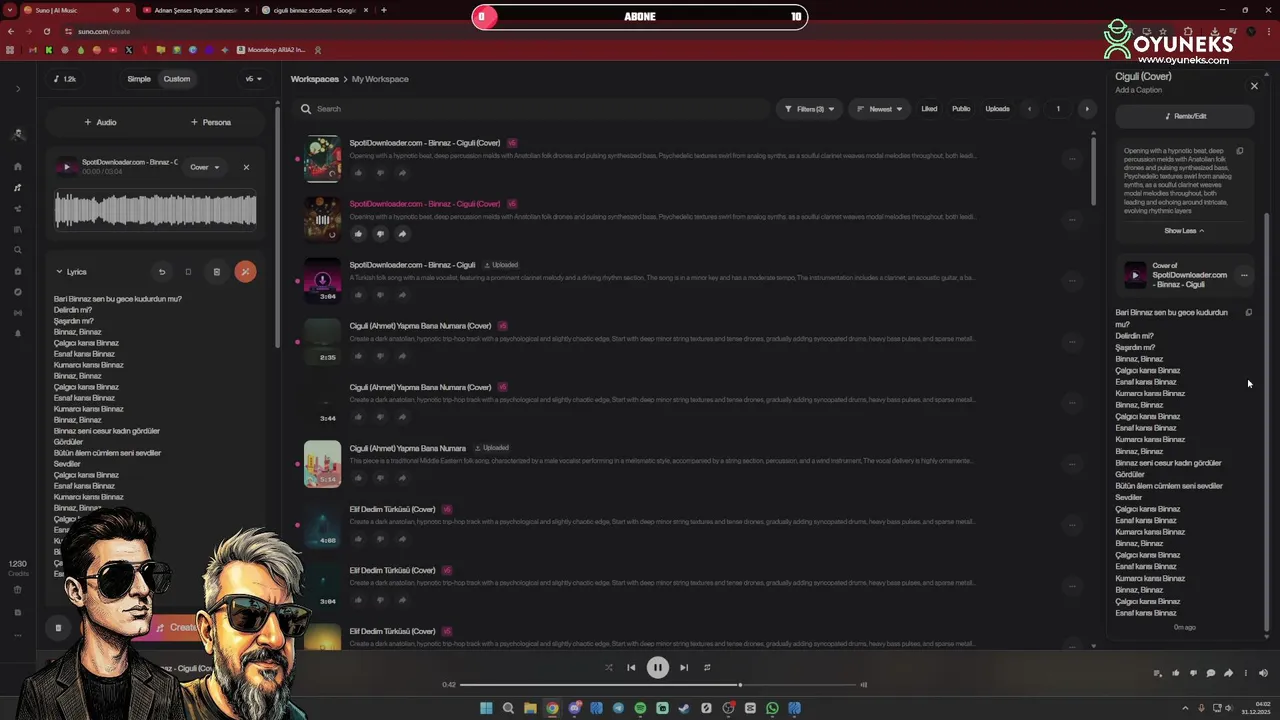Open Workspaces breadcrumb link

[314, 79]
